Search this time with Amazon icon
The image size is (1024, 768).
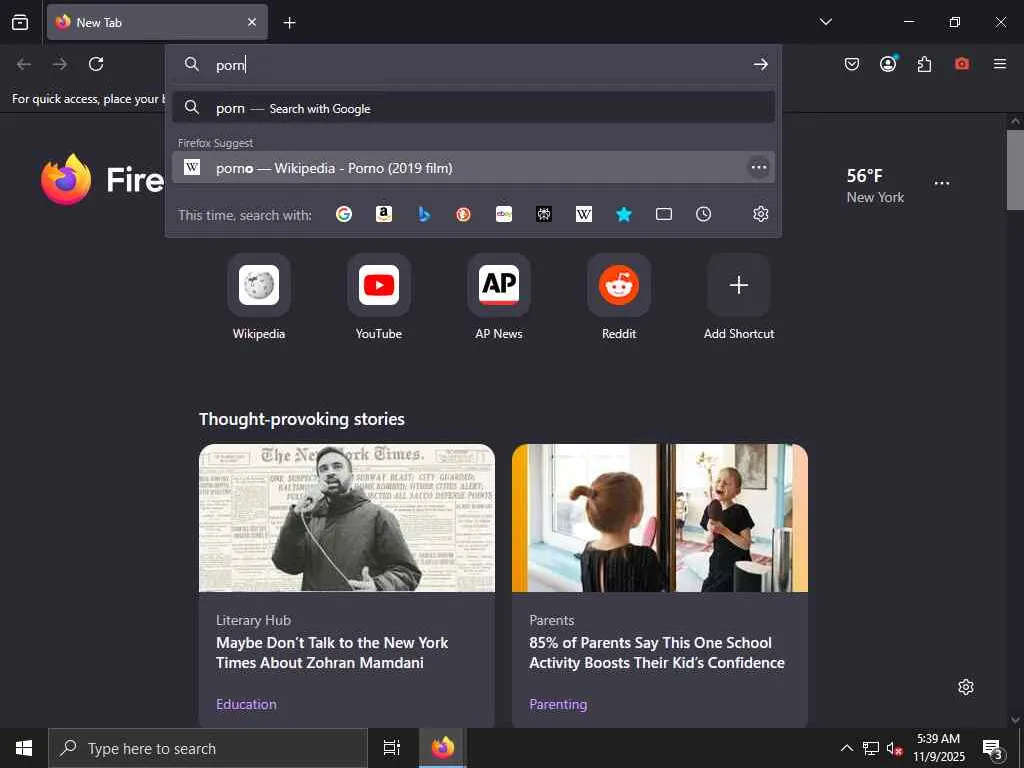click(x=384, y=214)
